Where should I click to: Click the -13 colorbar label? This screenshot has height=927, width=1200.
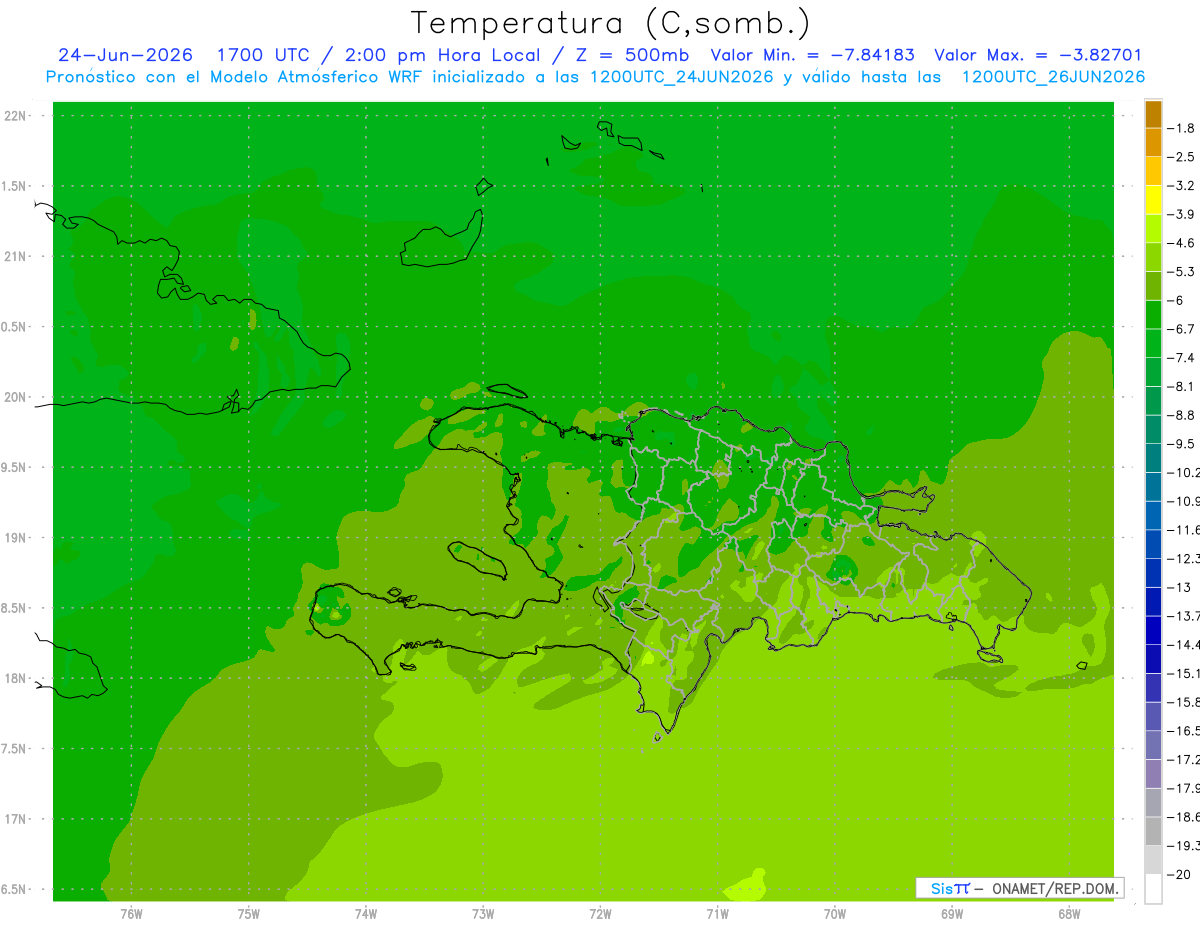(x=1178, y=587)
